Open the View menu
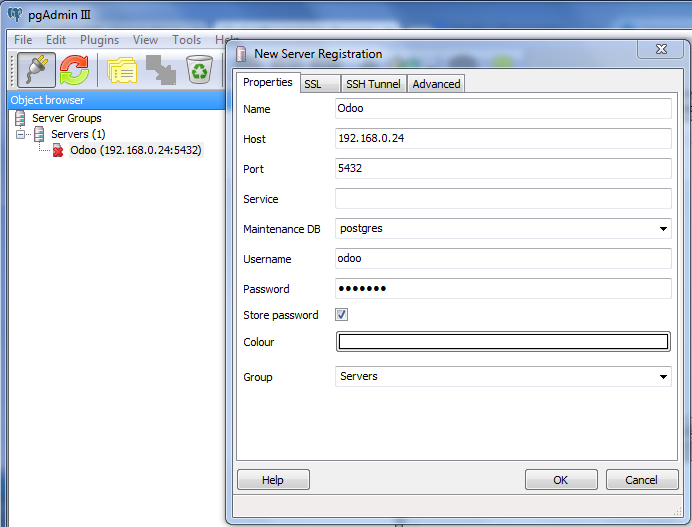The image size is (692, 527). pyautogui.click(x=145, y=40)
